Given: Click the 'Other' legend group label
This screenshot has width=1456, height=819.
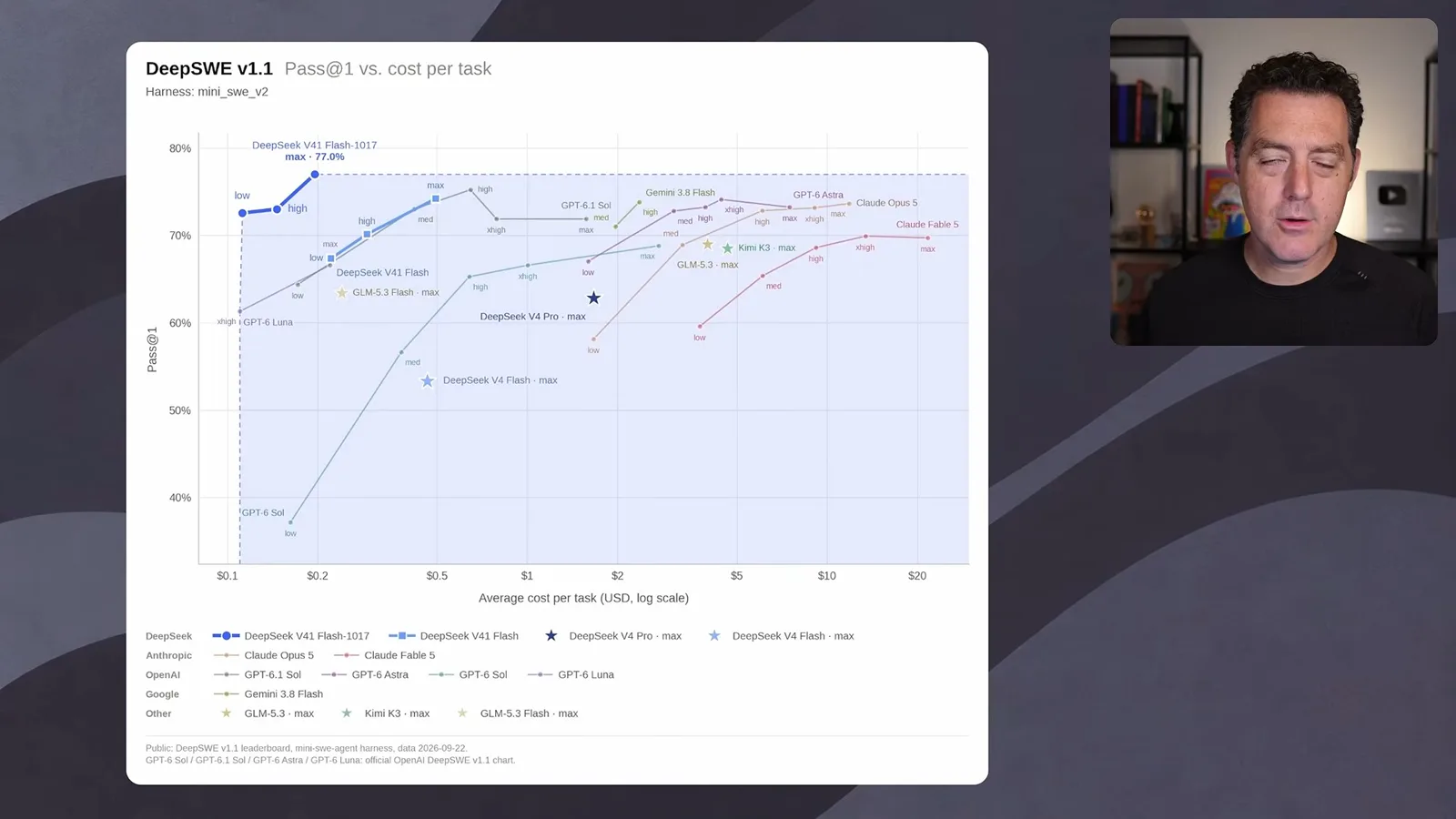Looking at the screenshot, I should 158,713.
